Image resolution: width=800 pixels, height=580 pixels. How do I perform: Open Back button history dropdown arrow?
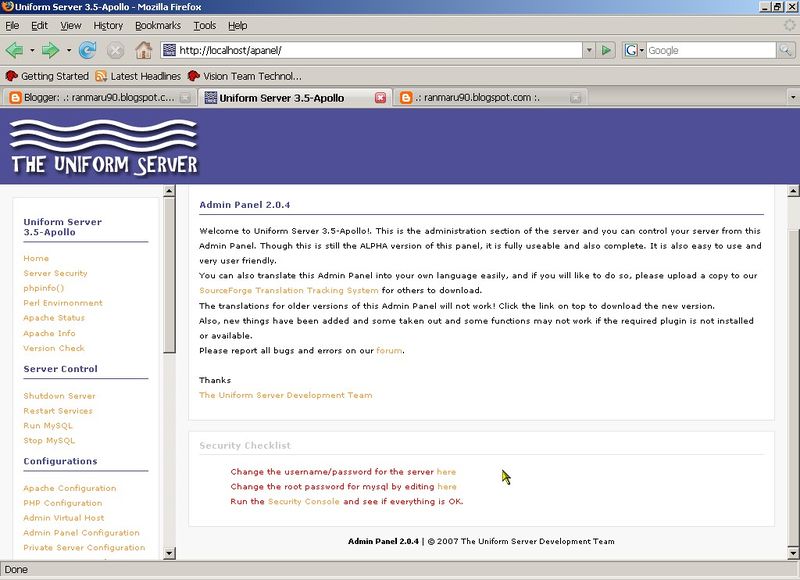(32, 50)
